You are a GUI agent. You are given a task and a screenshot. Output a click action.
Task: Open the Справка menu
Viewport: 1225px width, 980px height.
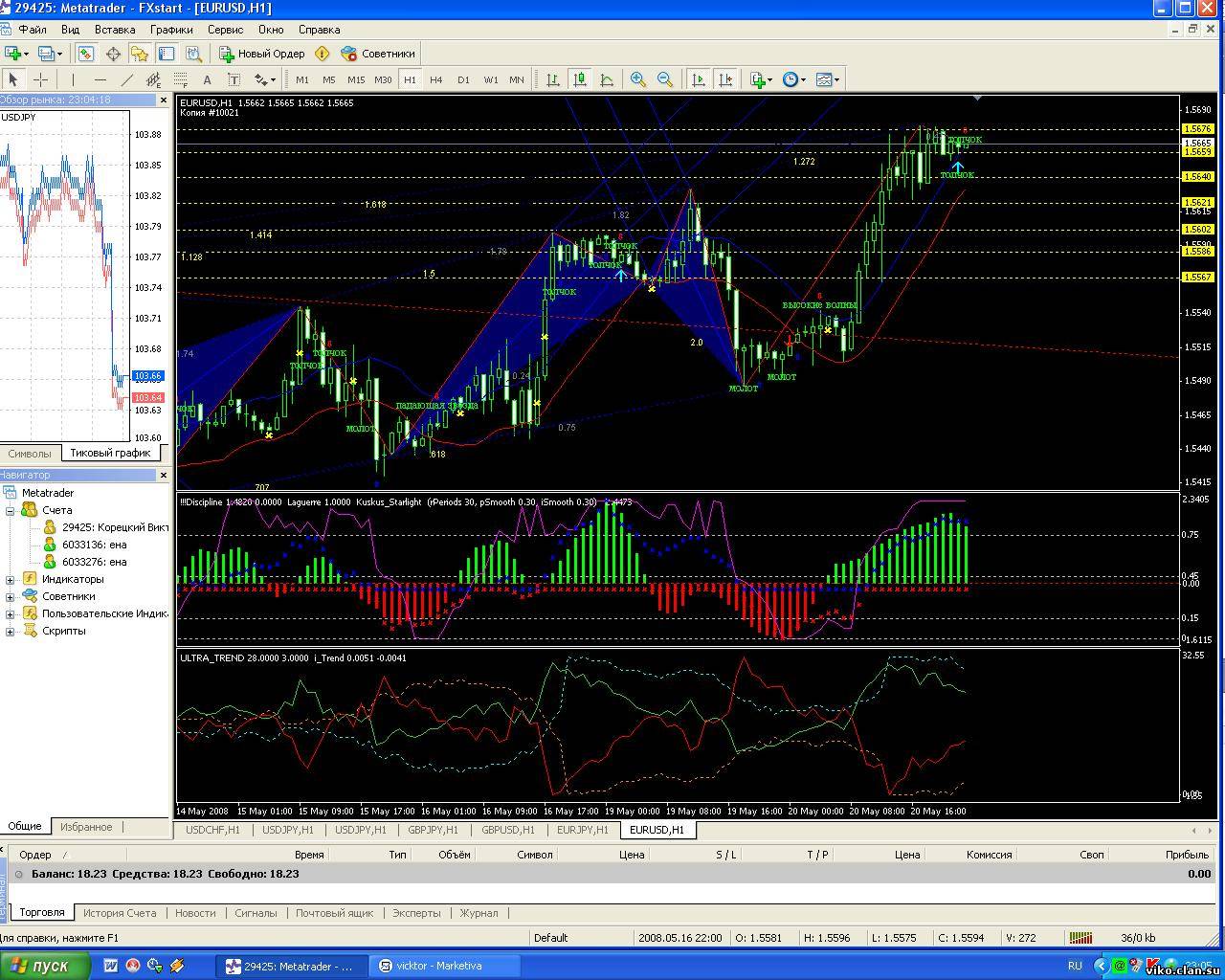tap(319, 30)
